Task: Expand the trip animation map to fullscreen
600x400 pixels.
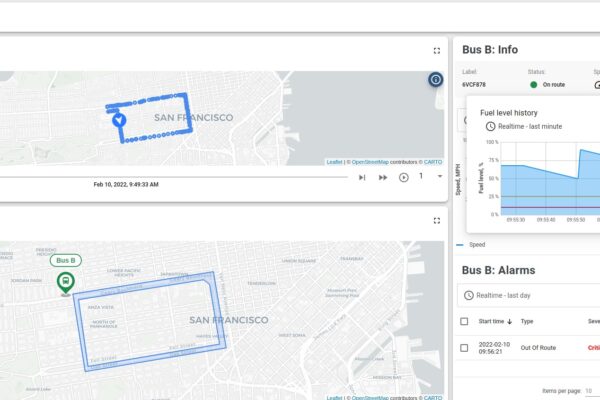Action: click(437, 50)
